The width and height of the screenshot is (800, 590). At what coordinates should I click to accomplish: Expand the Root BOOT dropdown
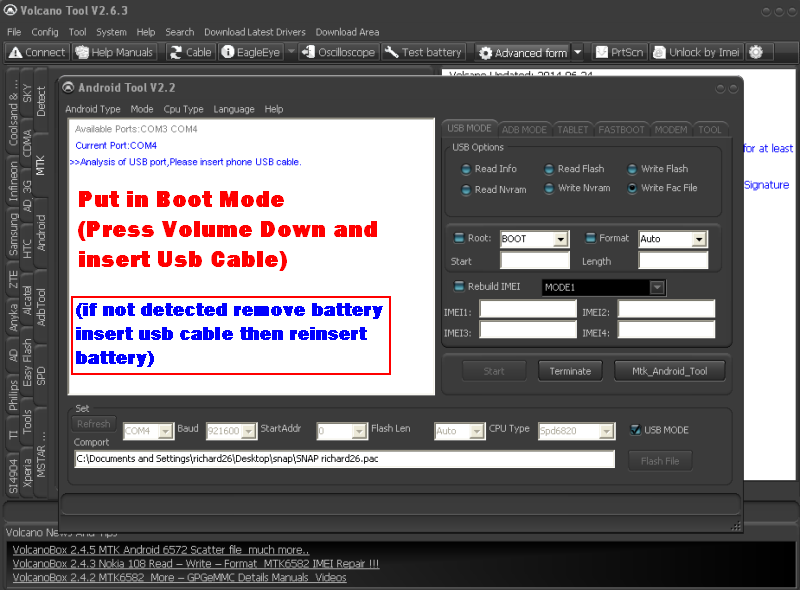coord(560,239)
